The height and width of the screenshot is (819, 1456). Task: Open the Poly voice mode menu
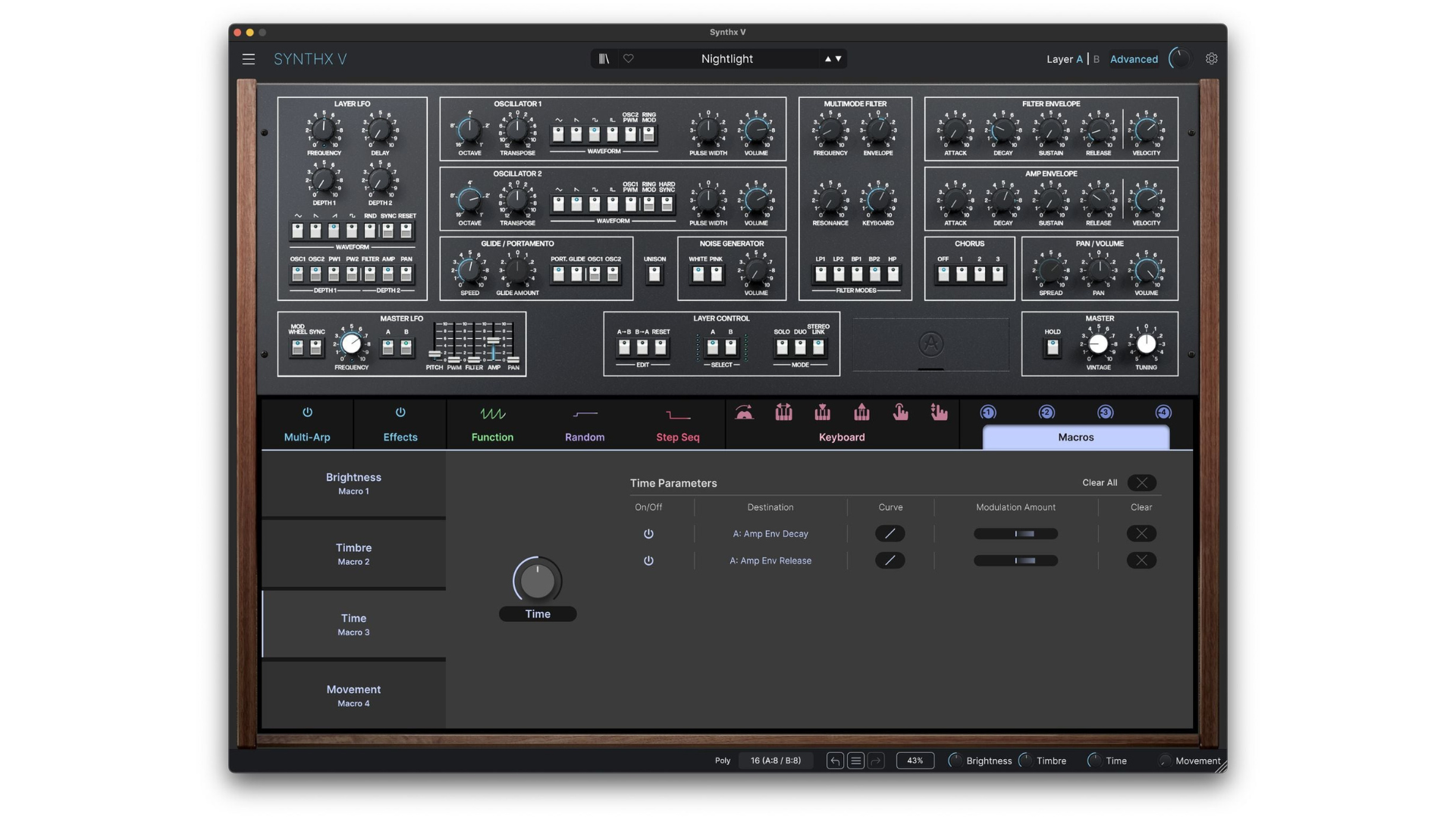tap(723, 761)
